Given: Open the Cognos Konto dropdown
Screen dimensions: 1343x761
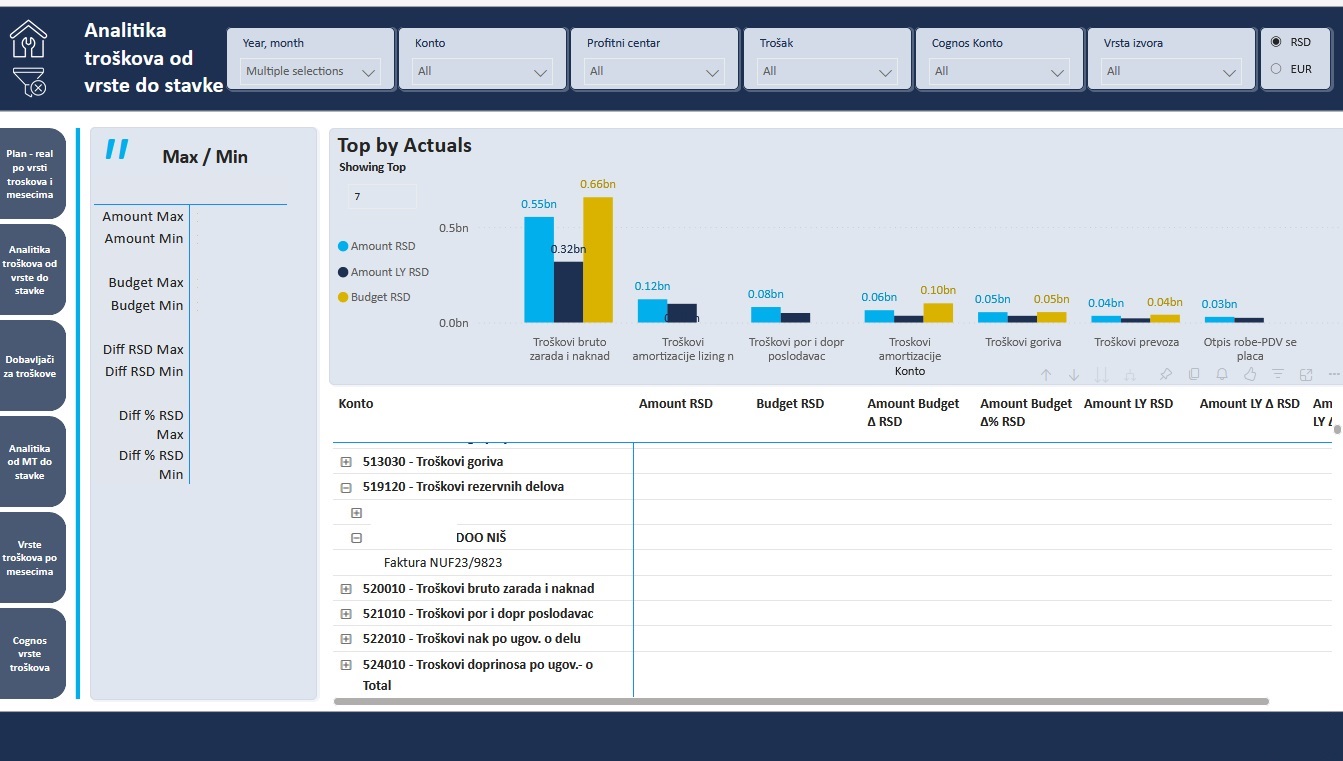Looking at the screenshot, I should click(x=999, y=71).
